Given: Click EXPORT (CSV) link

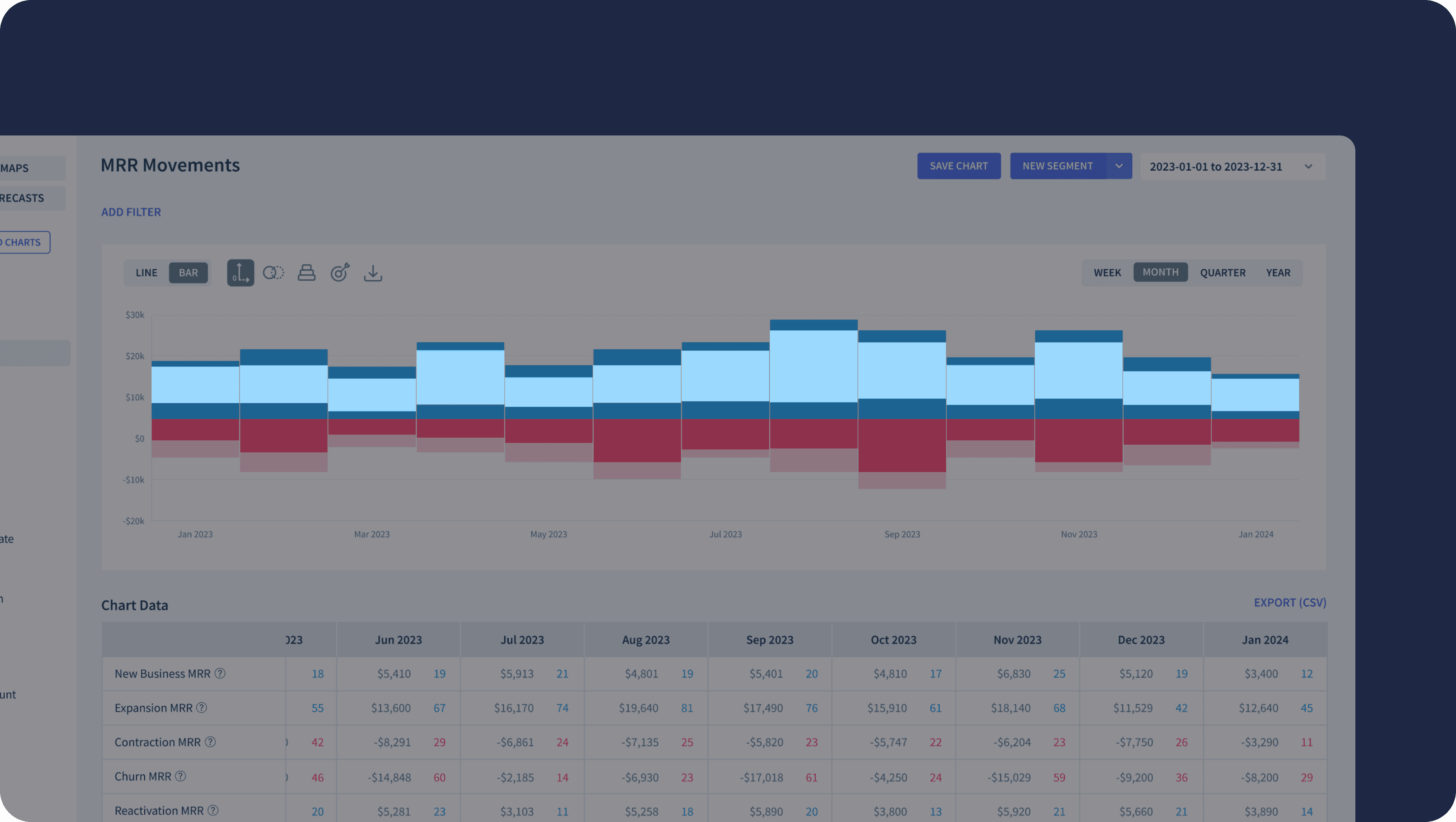Looking at the screenshot, I should pos(1290,603).
